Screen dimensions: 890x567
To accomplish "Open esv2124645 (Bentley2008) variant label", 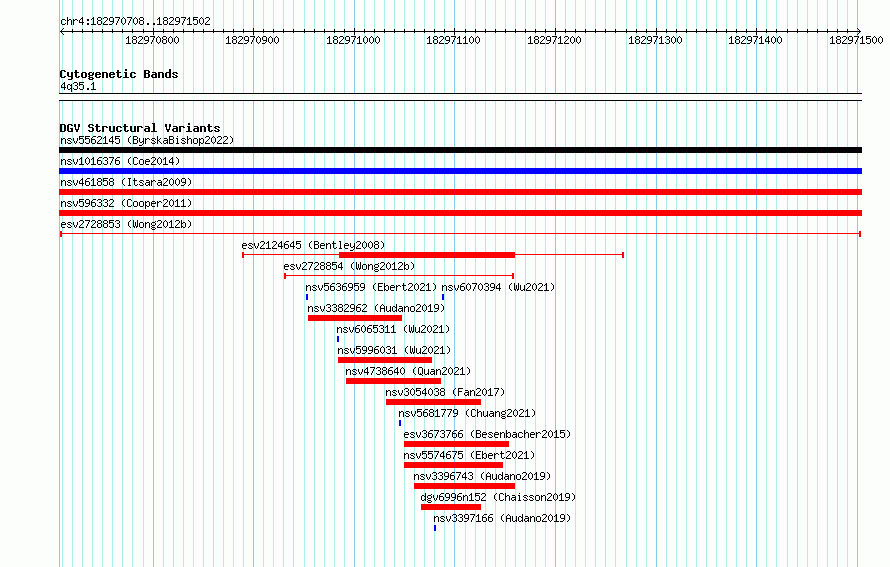I will pos(313,245).
